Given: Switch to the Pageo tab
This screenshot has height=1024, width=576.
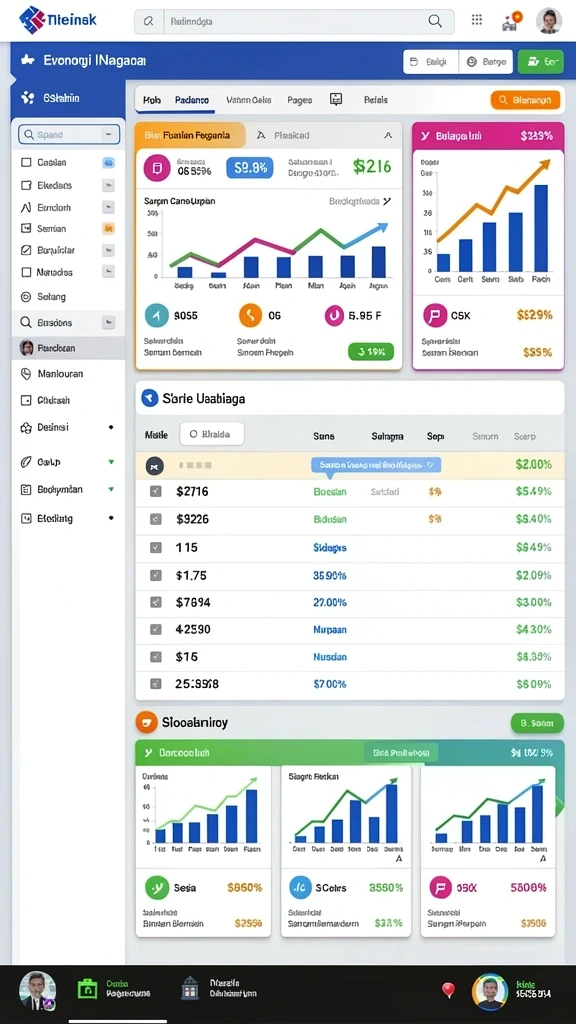Looking at the screenshot, I should click(x=300, y=100).
